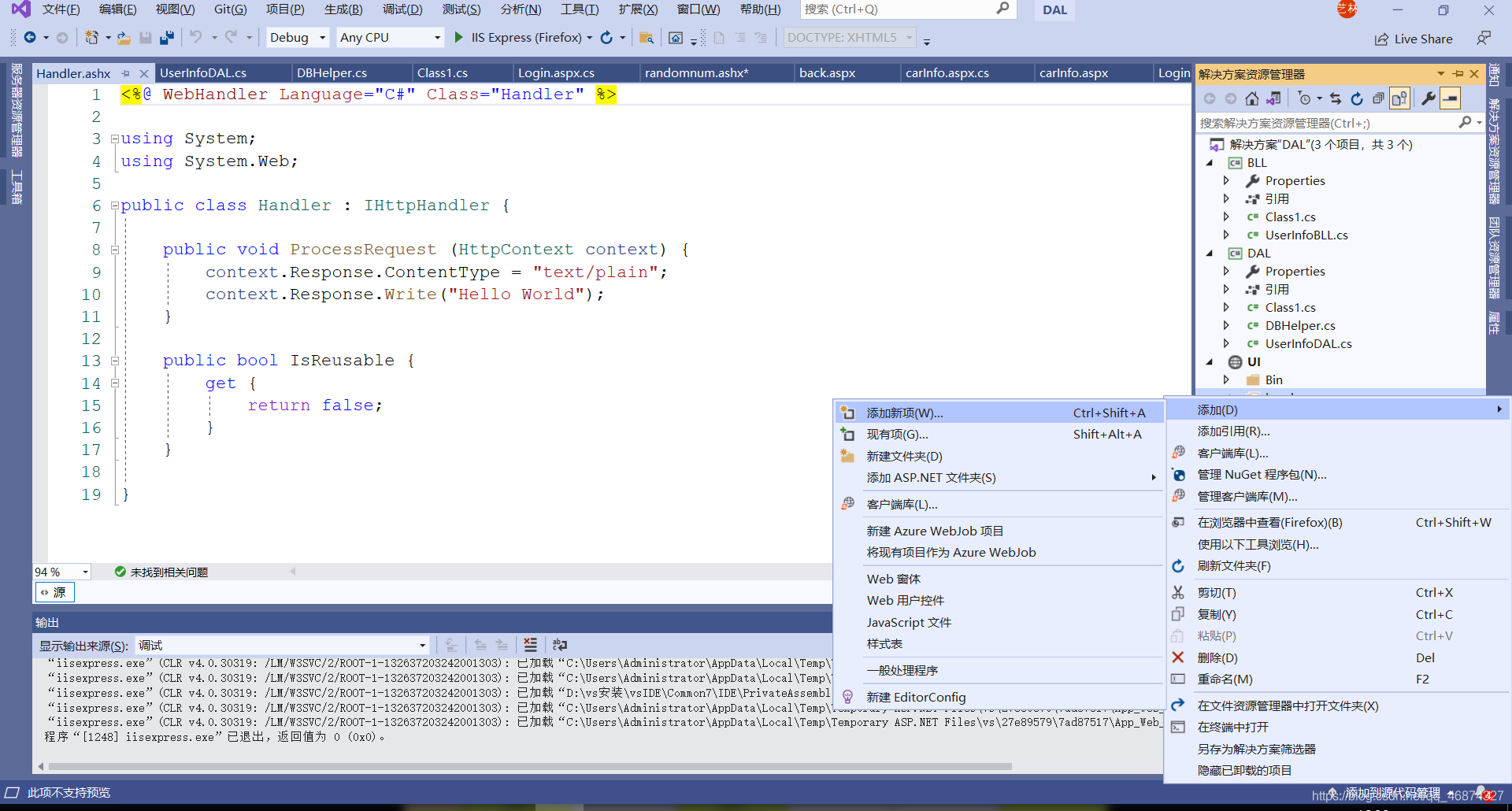Open the Any CPU platform dropdown
Viewport: 1512px width, 811px height.
coord(391,37)
